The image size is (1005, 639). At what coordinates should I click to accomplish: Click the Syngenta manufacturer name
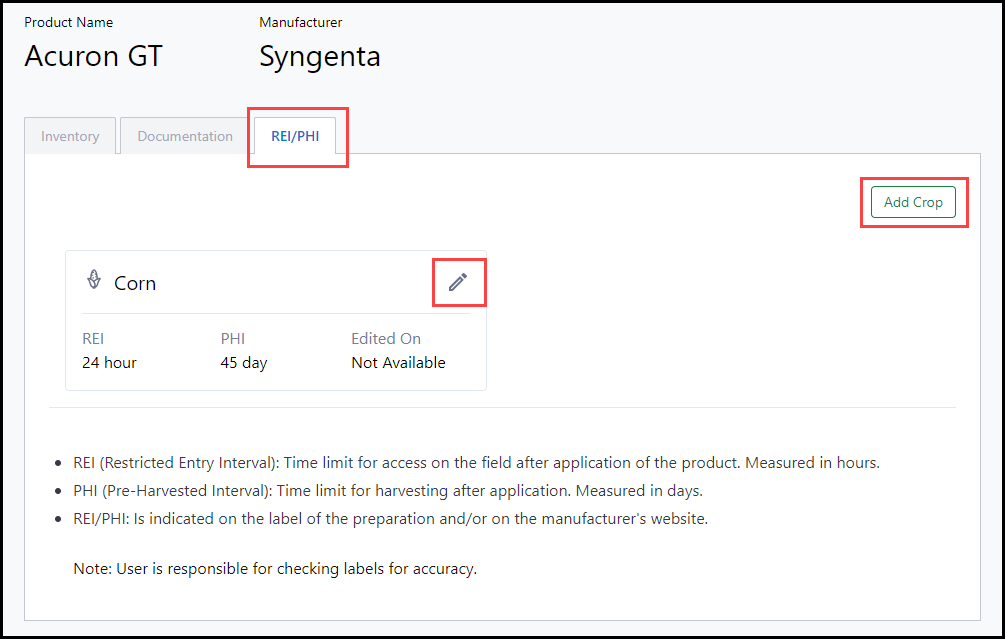click(320, 56)
